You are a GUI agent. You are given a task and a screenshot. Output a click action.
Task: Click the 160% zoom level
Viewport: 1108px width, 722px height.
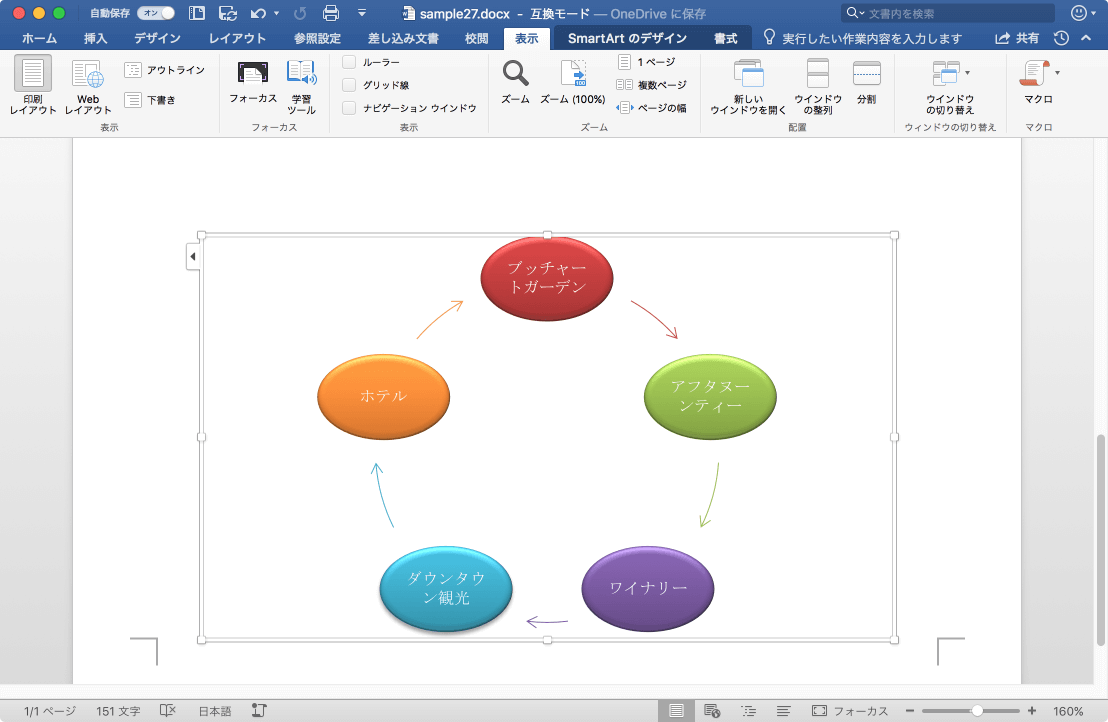pyautogui.click(x=1068, y=711)
